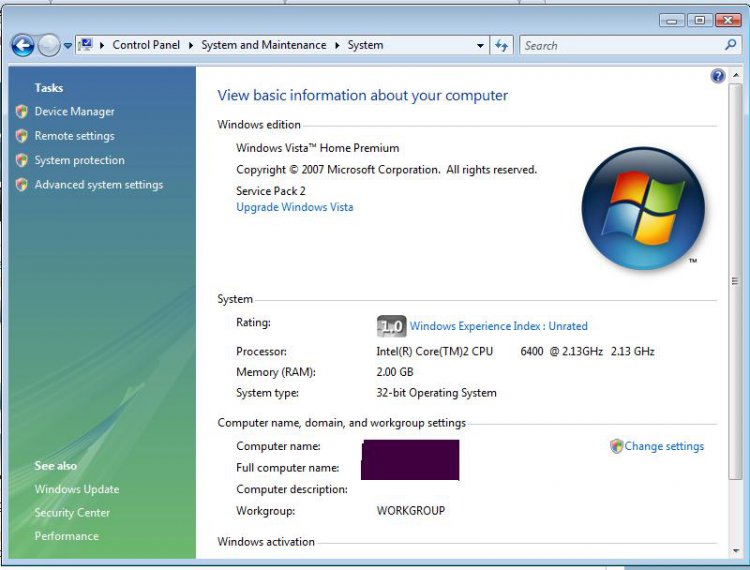Expand the arrow after Control Panel breadcrumb
This screenshot has height=570, width=750.
[x=191, y=45]
